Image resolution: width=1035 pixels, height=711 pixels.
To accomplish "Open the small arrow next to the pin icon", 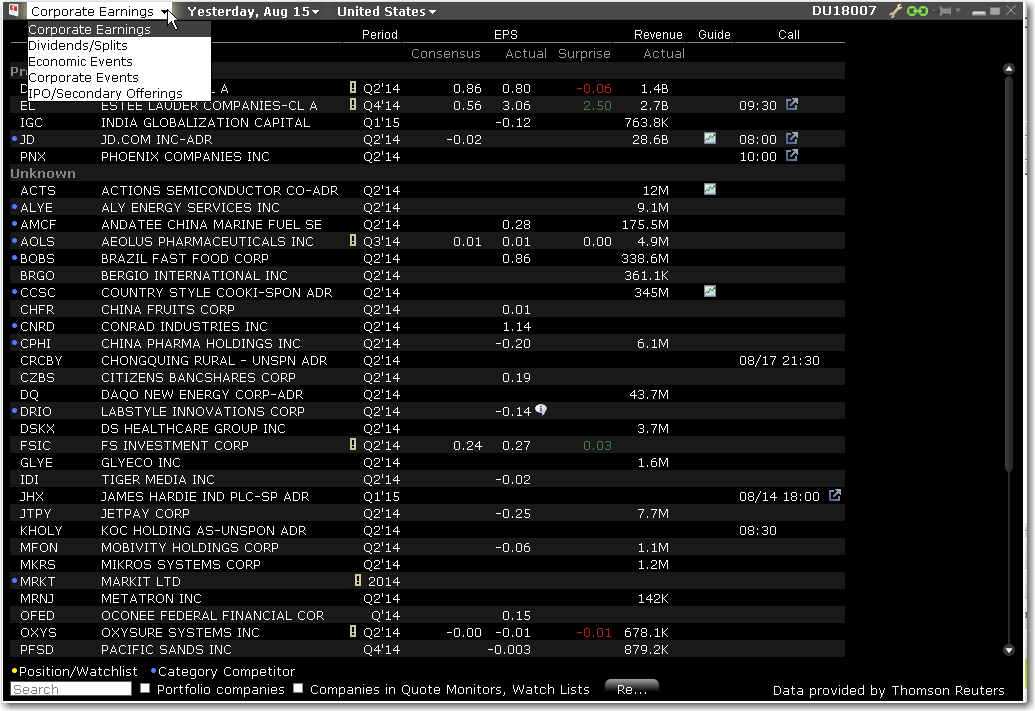I will 958,11.
